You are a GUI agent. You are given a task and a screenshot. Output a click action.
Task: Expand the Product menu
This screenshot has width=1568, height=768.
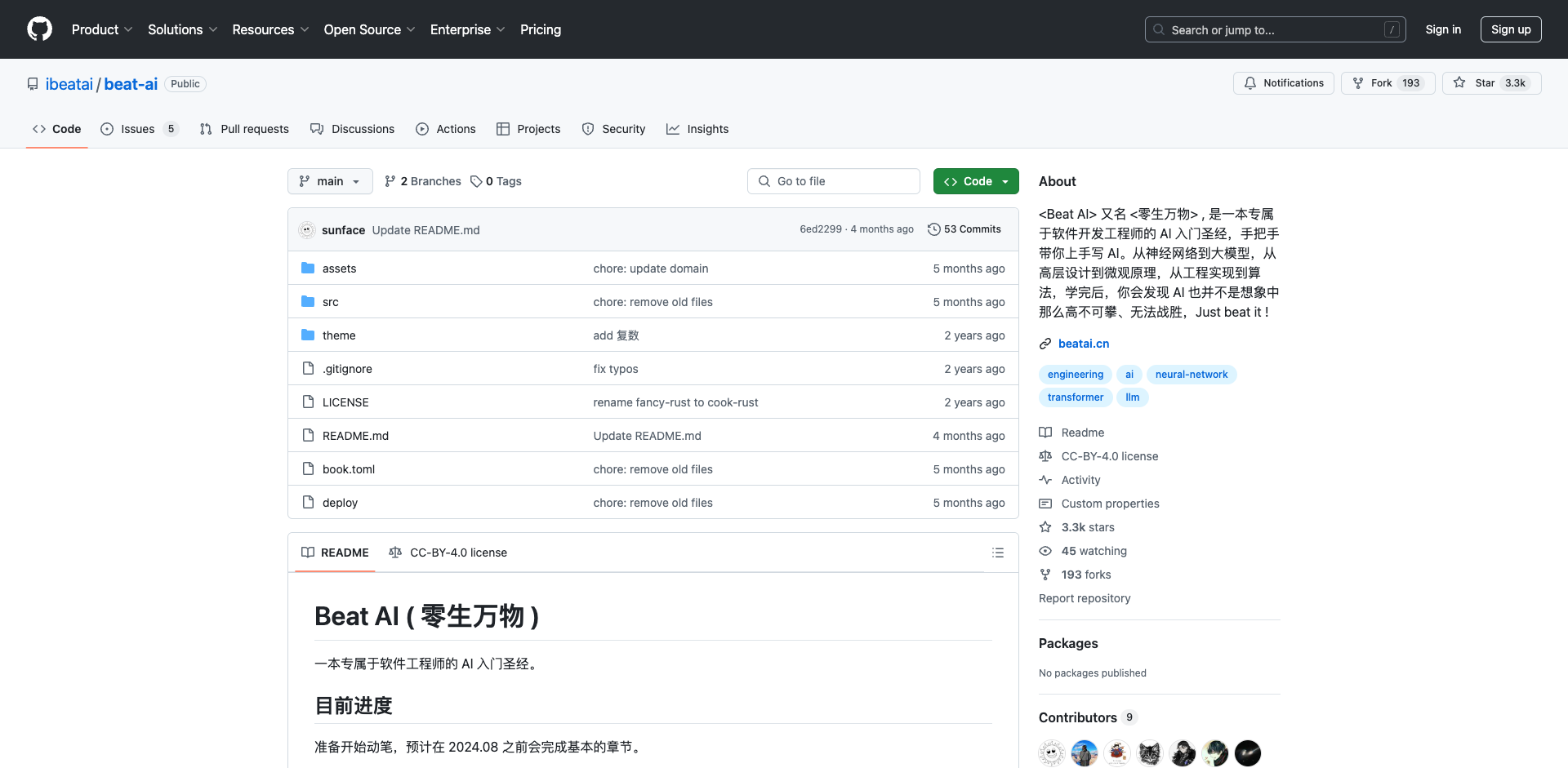point(102,29)
